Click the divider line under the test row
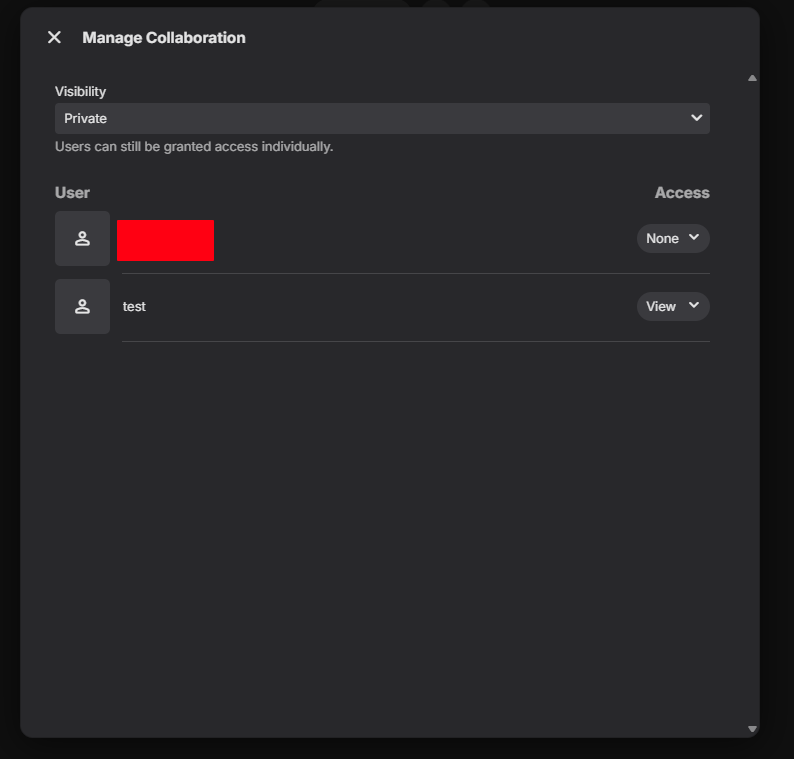This screenshot has width=794, height=759. [x=415, y=341]
